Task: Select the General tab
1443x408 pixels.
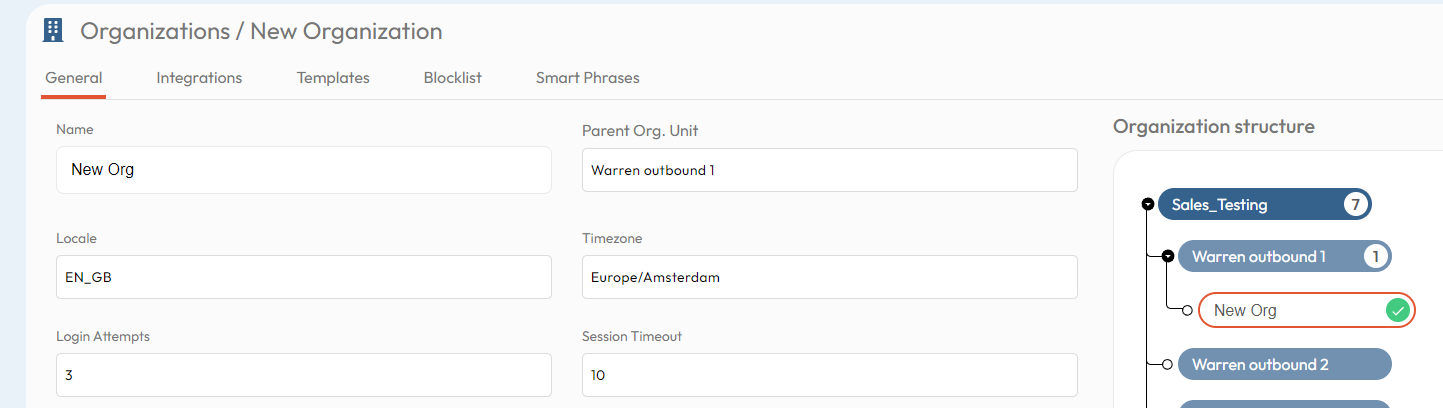Action: pyautogui.click(x=74, y=78)
